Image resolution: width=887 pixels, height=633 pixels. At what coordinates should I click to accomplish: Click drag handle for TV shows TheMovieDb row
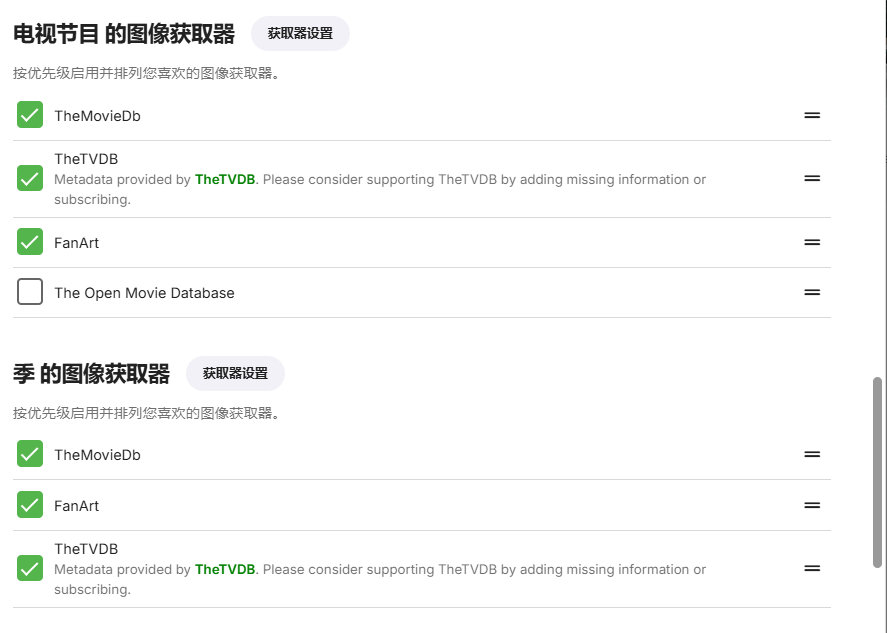click(812, 115)
